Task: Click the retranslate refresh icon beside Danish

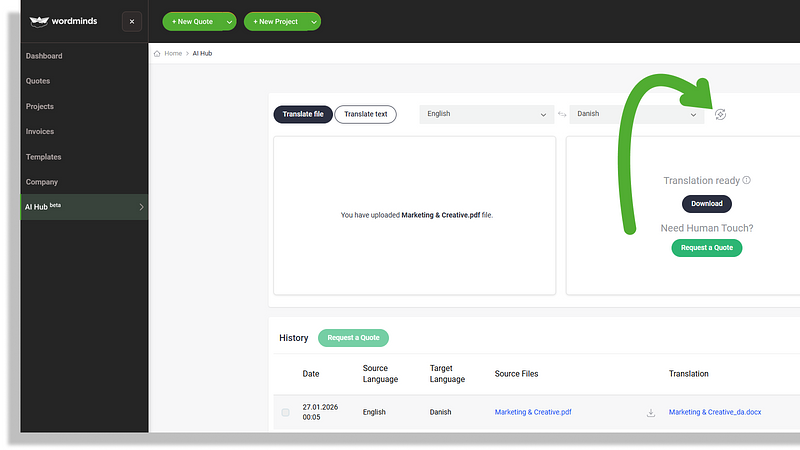Action: pyautogui.click(x=721, y=114)
